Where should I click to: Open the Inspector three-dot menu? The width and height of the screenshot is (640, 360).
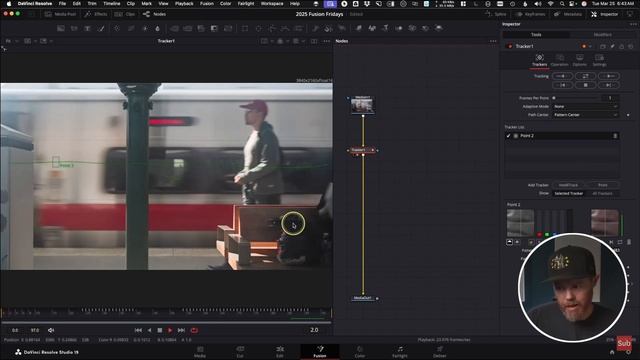coord(633,24)
